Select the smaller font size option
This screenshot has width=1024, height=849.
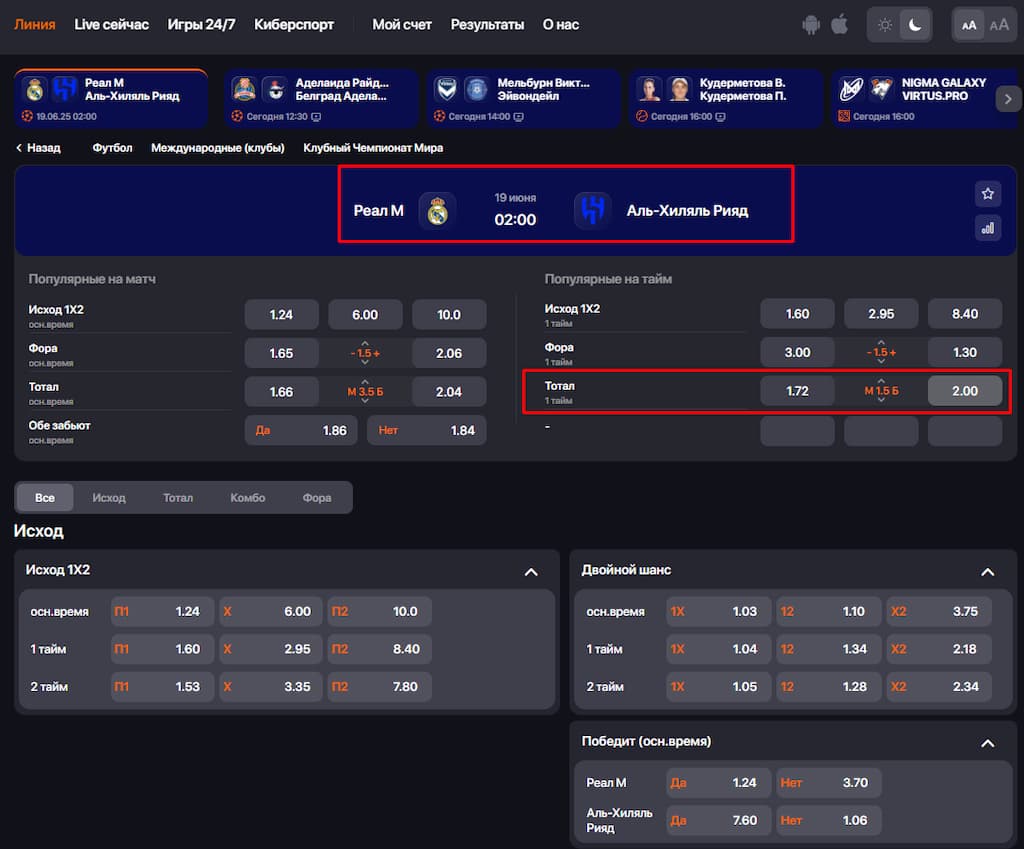pyautogui.click(x=969, y=25)
